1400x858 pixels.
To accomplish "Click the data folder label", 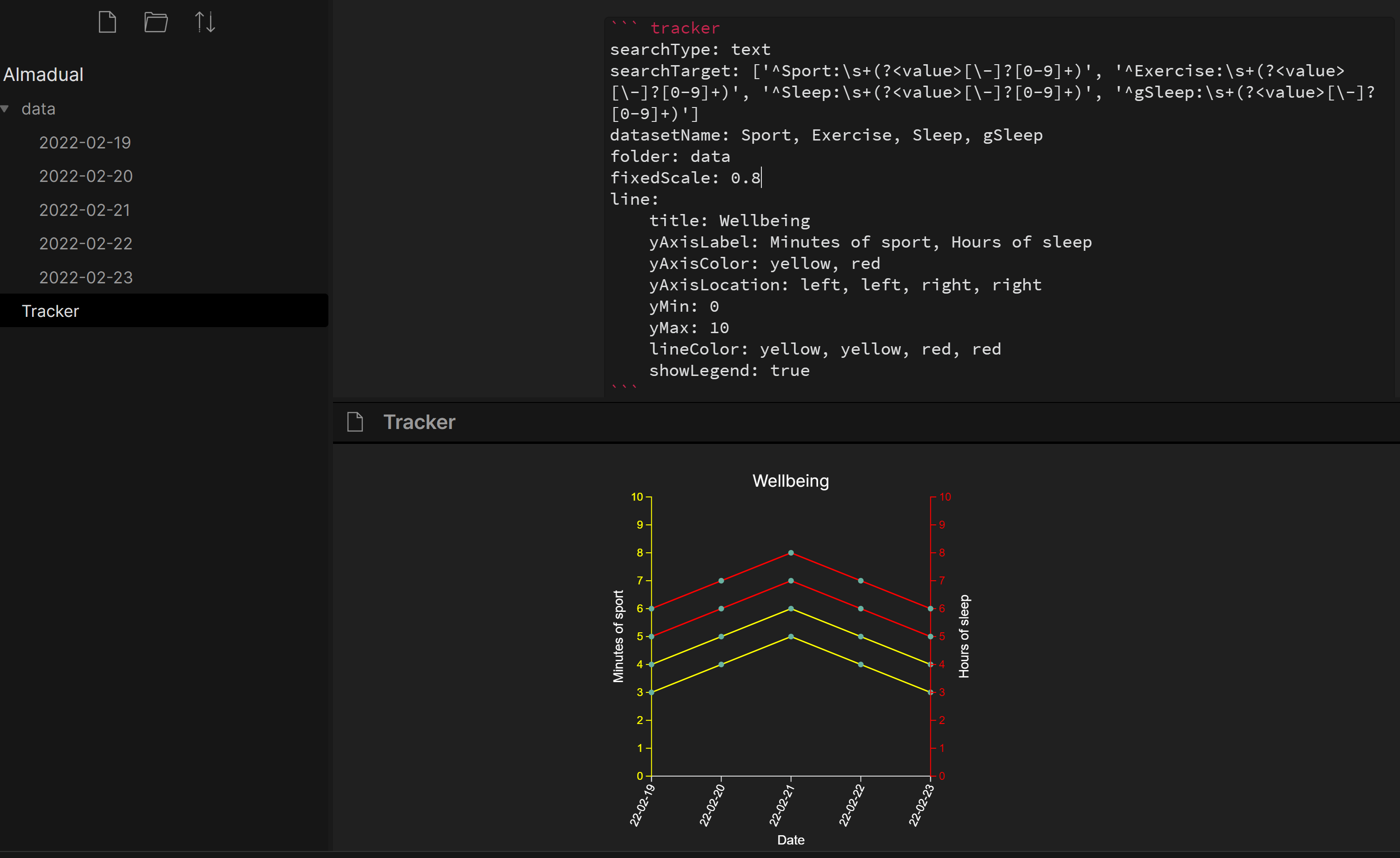I will pyautogui.click(x=38, y=108).
